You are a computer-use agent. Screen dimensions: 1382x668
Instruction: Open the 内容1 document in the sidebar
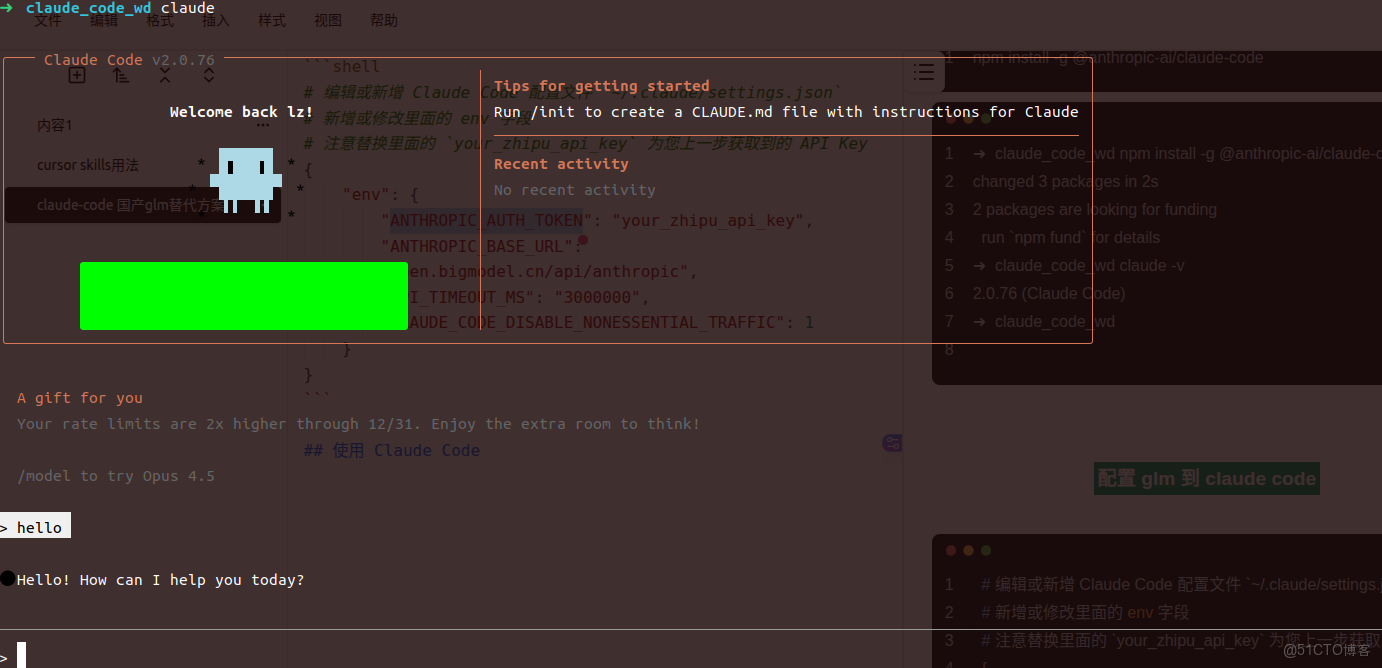coord(55,125)
